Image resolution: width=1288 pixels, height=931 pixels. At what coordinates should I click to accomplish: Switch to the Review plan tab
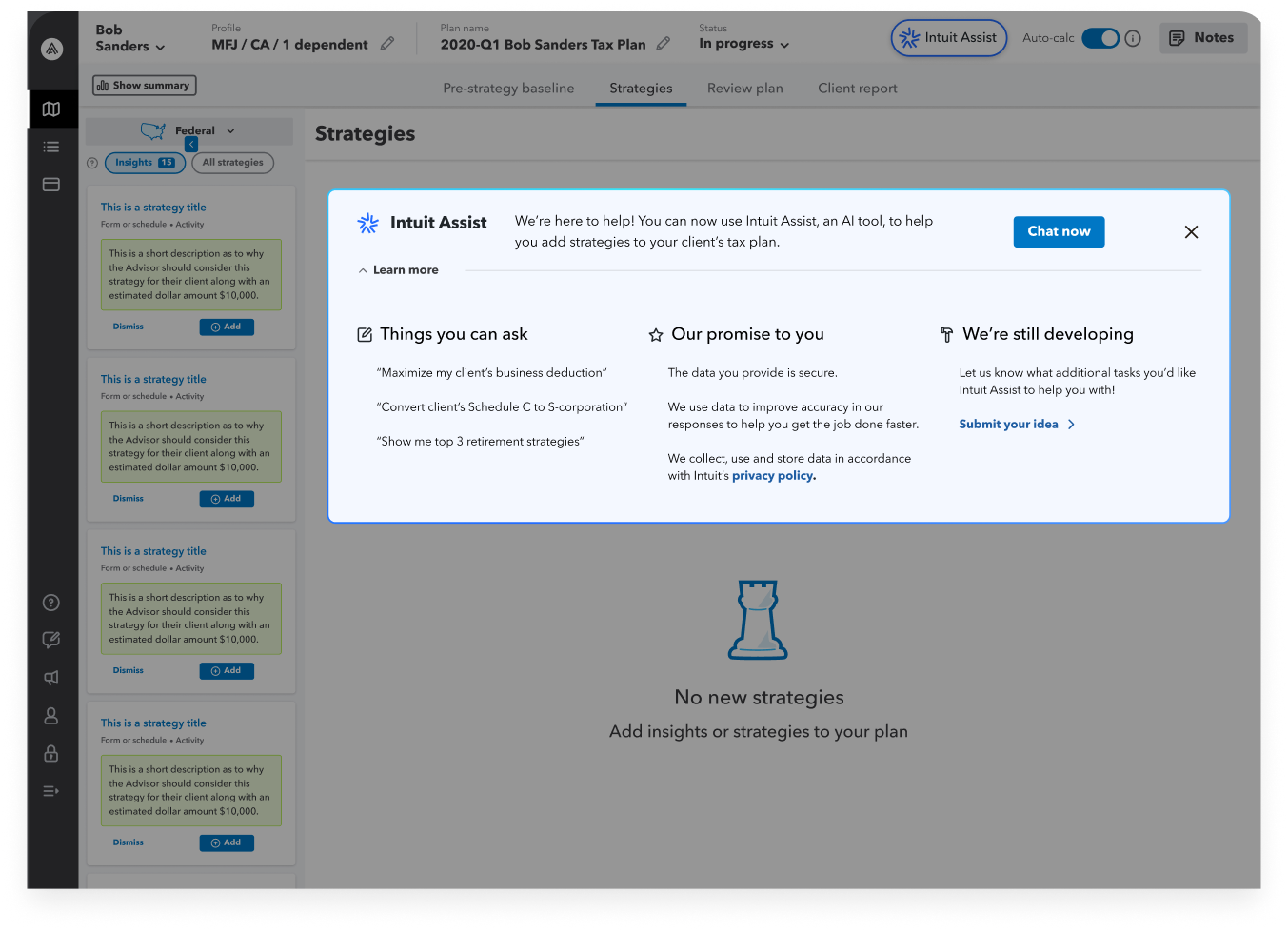(x=745, y=89)
